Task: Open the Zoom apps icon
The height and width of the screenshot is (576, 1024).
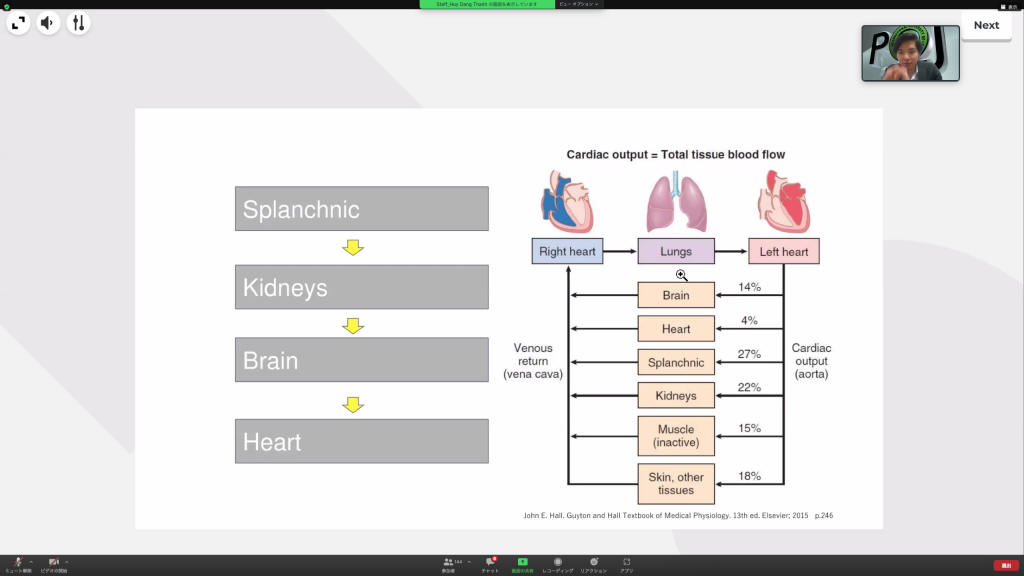Action: coord(626,563)
